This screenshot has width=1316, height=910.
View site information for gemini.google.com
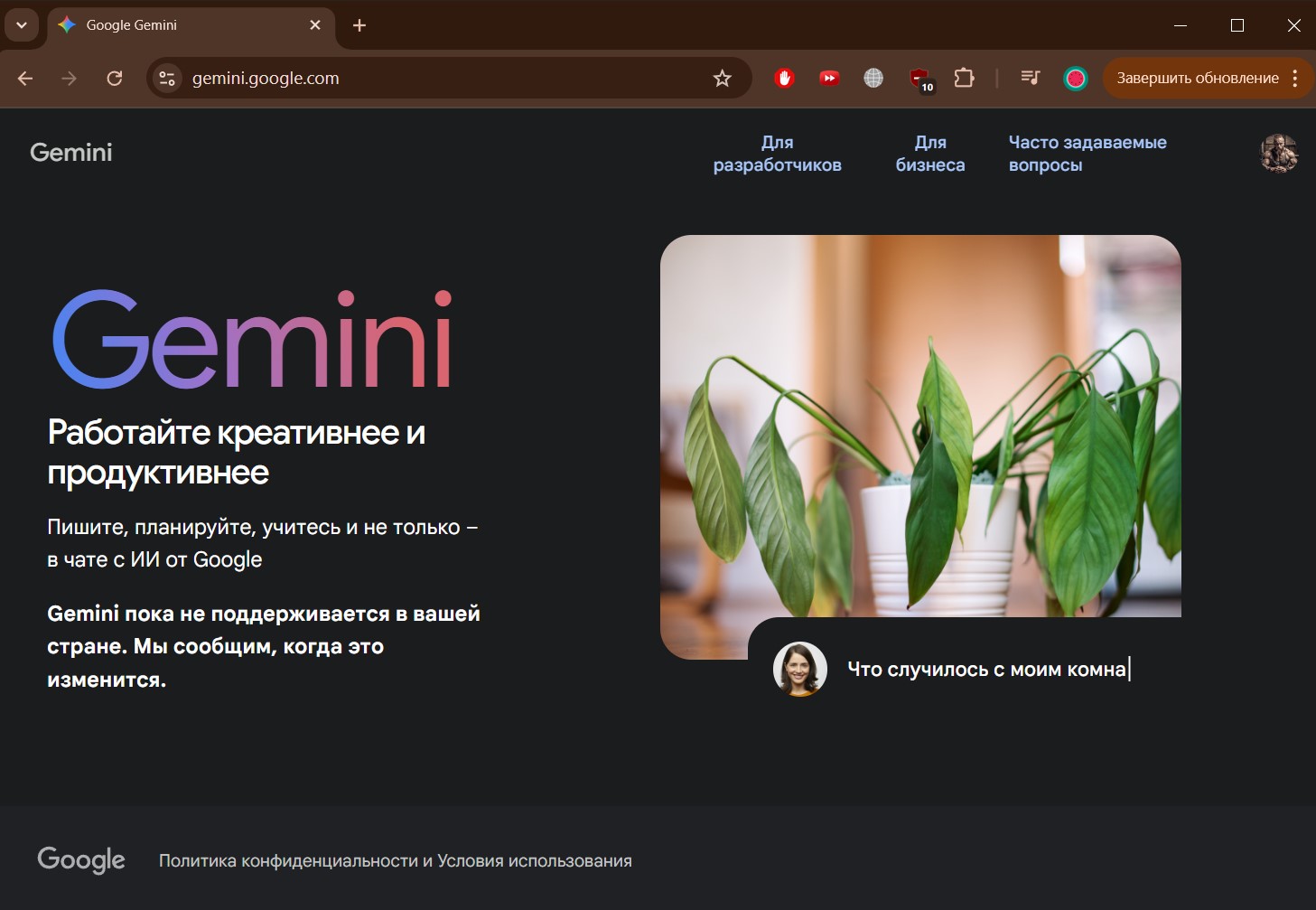[x=167, y=79]
